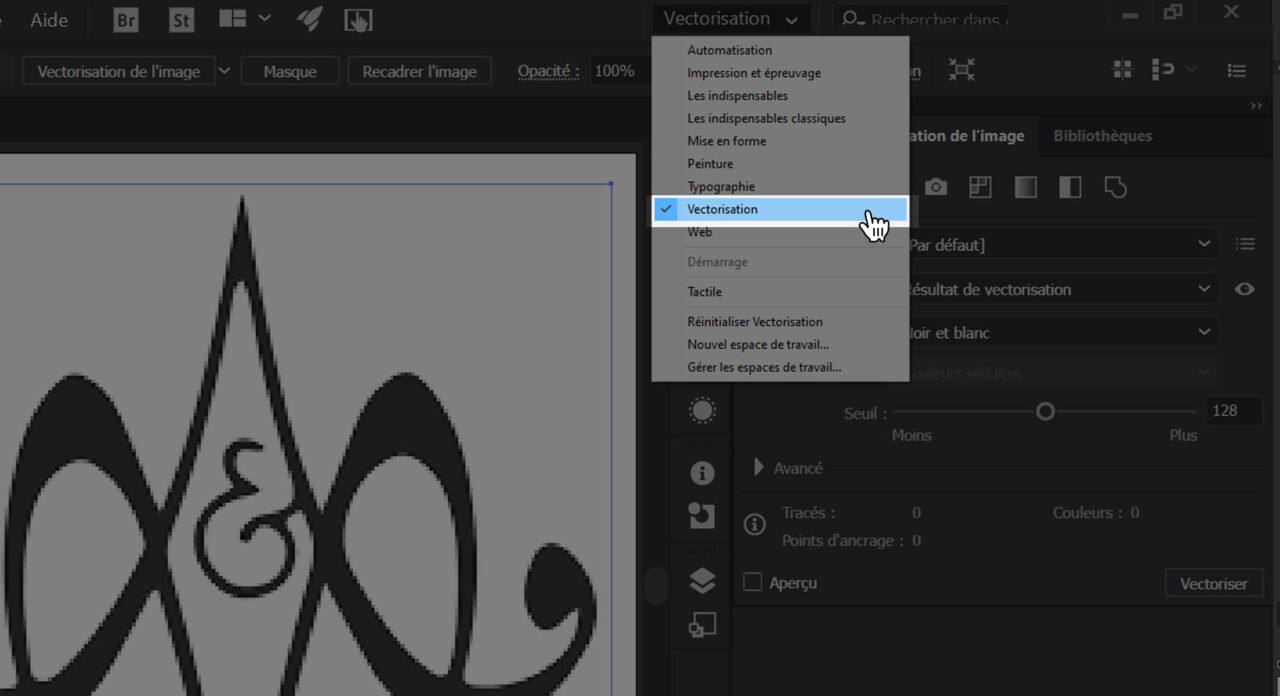Switch to the Bibliothèques tab
The width and height of the screenshot is (1280, 696).
(x=1102, y=135)
